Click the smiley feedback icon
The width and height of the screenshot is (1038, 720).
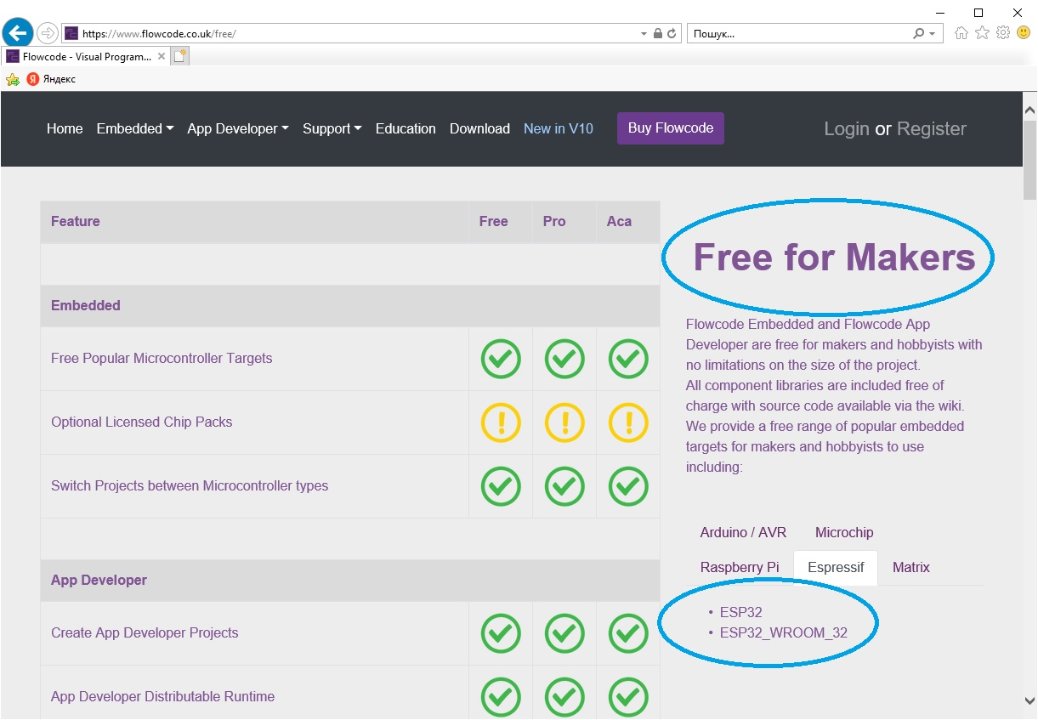1023,32
